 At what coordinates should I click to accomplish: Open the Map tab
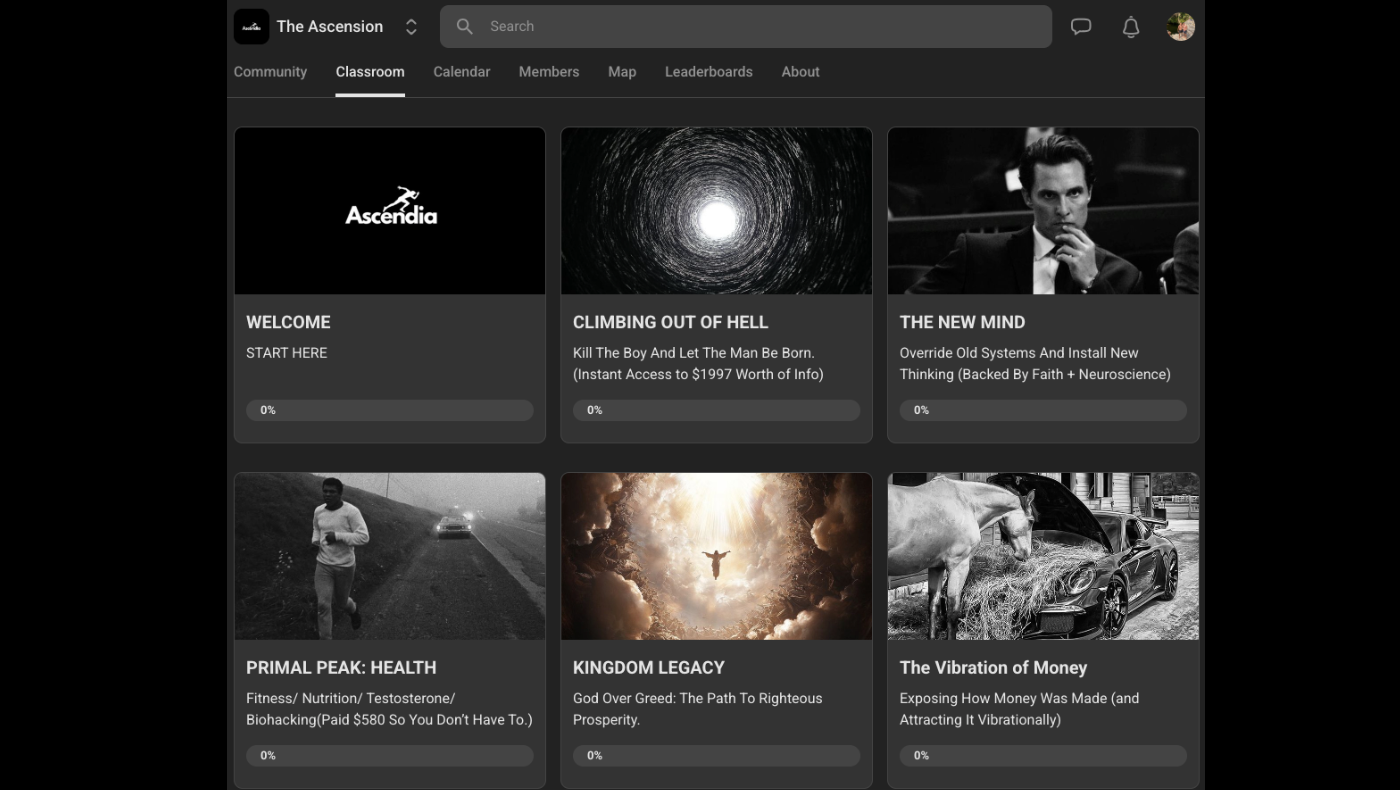[622, 72]
